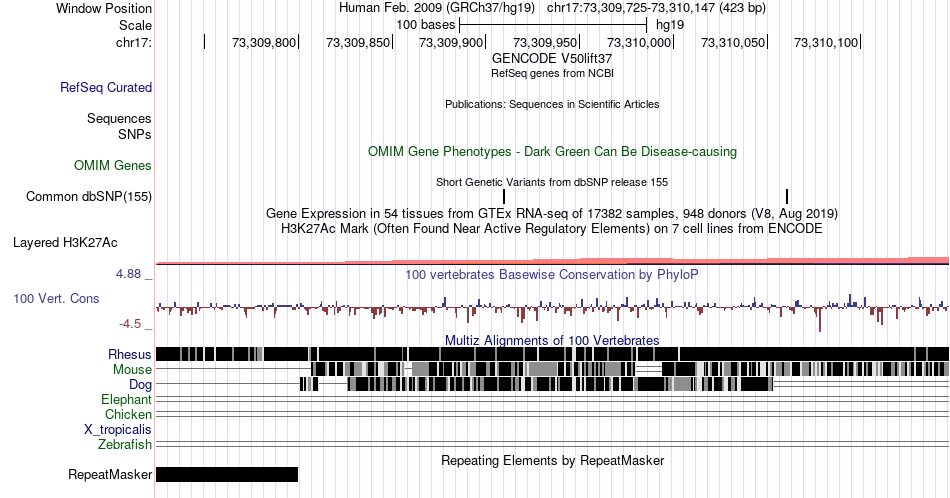Click the 4.88 PhyloP upper limit value
Image resolution: width=950 pixels, height=498 pixels.
click(x=128, y=274)
